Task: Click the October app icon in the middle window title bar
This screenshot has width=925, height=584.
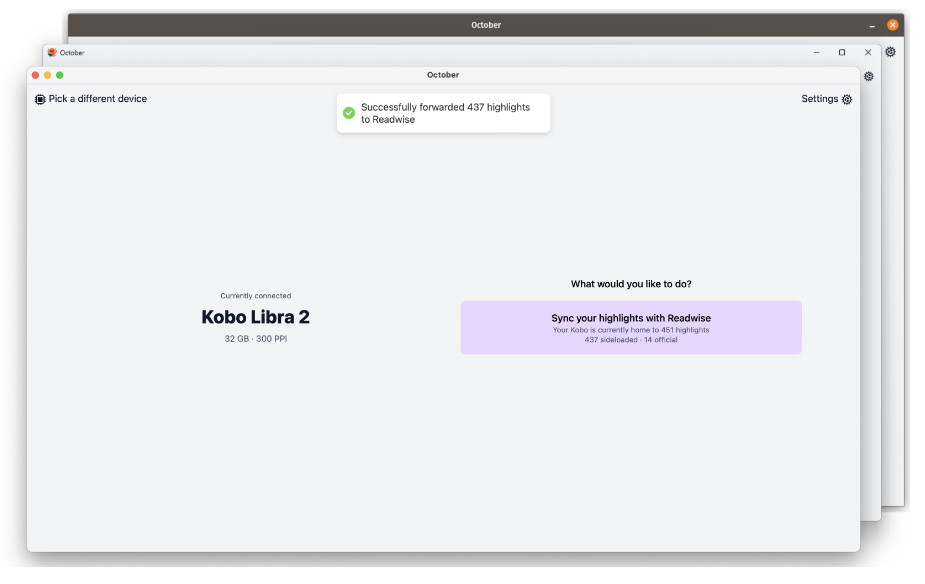Action: pos(53,53)
